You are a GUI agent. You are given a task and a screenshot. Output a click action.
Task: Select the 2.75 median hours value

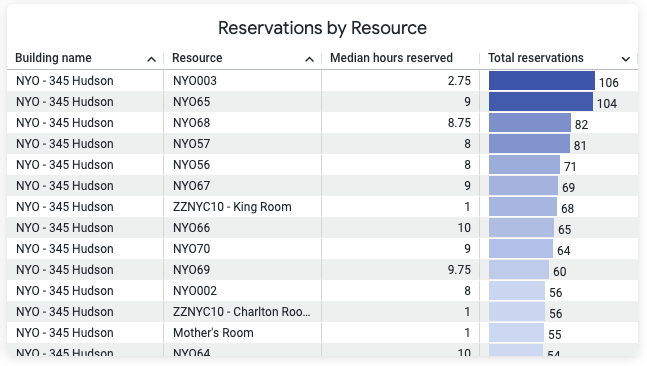click(x=459, y=80)
